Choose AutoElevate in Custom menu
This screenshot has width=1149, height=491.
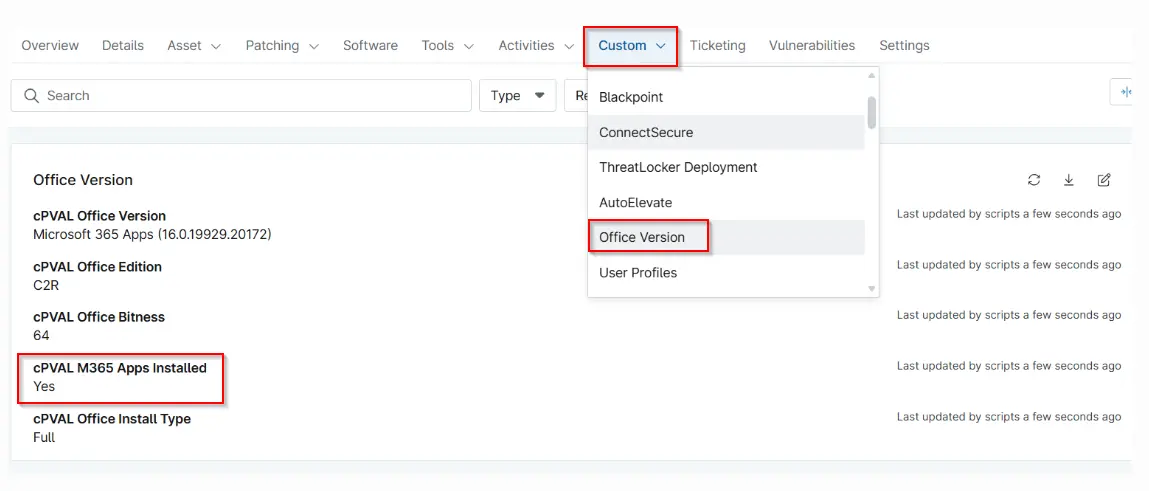726,202
